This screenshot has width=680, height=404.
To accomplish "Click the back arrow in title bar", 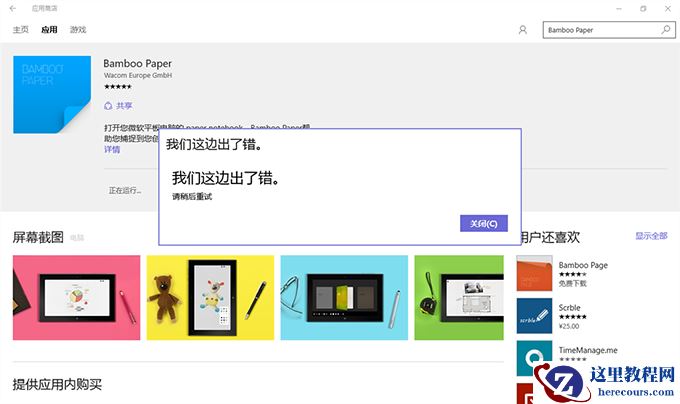I will click(x=13, y=8).
